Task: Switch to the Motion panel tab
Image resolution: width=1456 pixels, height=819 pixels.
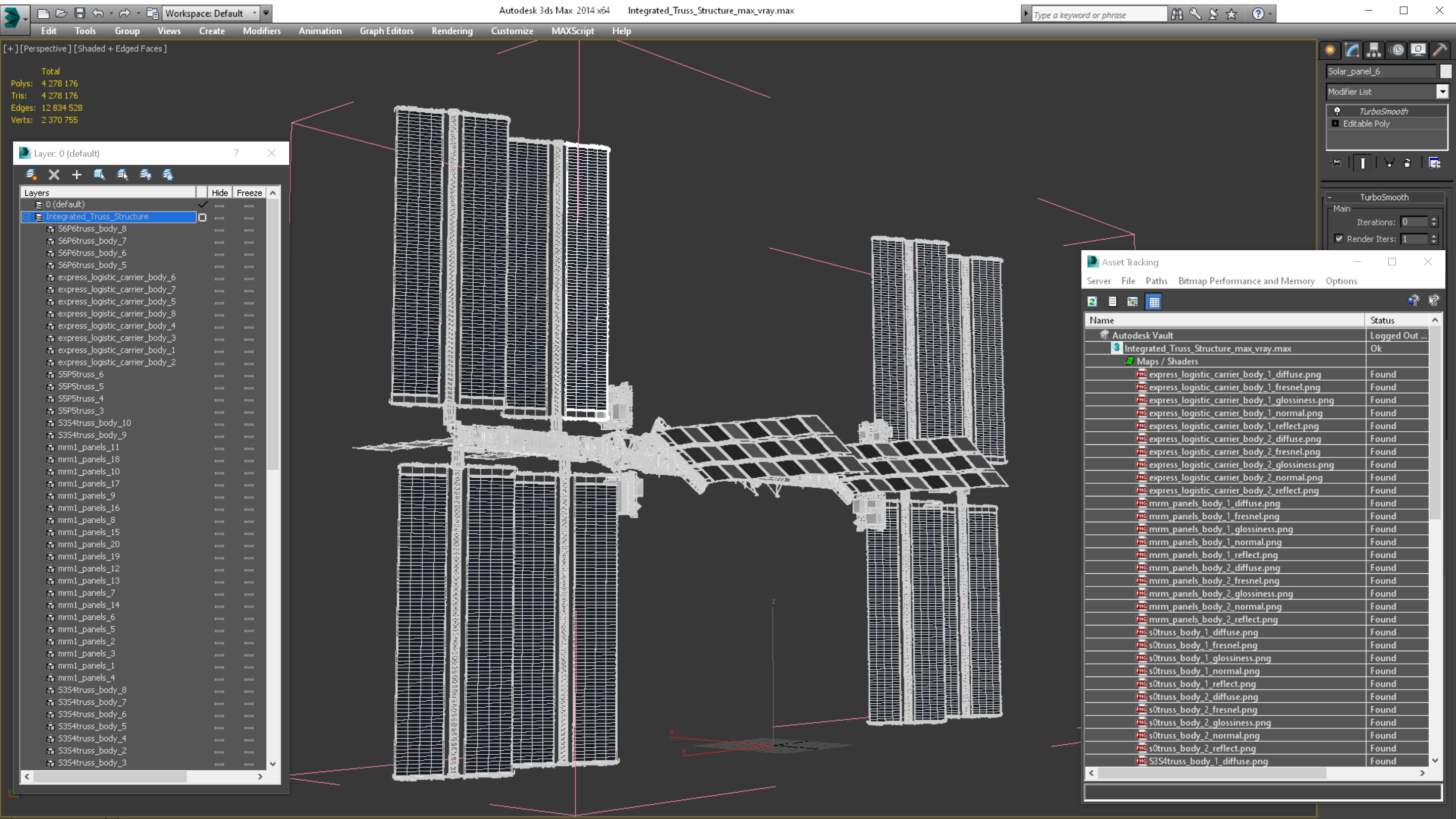Action: point(1397,51)
